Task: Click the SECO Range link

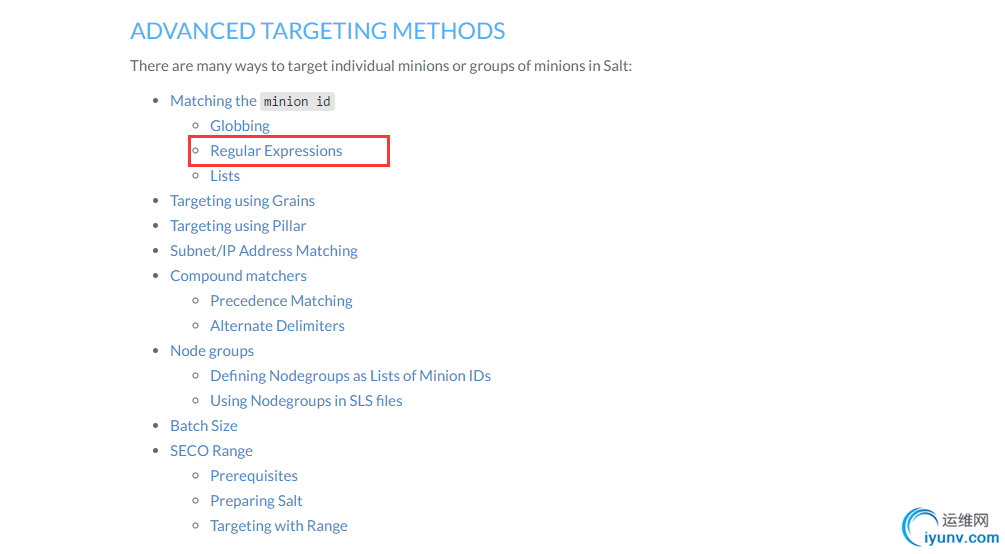Action: [211, 451]
